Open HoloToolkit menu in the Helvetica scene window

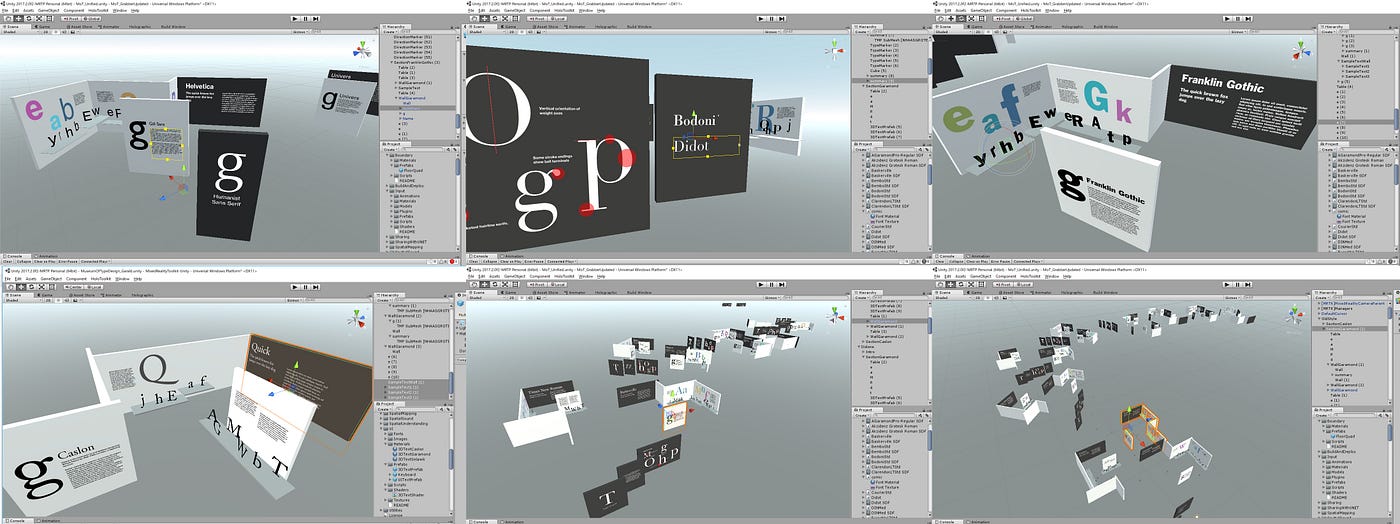(98, 10)
